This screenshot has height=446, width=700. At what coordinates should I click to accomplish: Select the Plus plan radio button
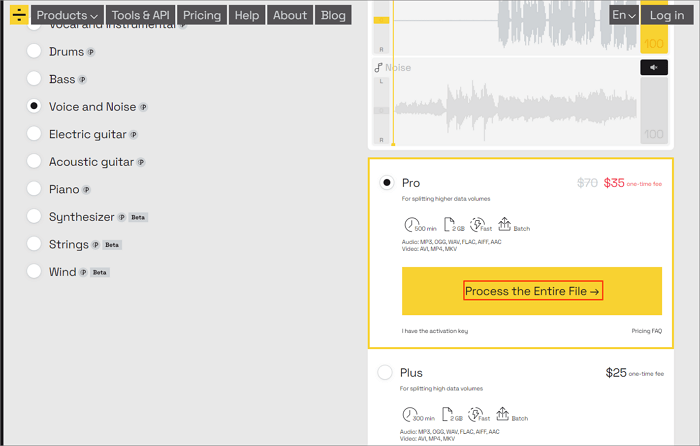point(385,372)
